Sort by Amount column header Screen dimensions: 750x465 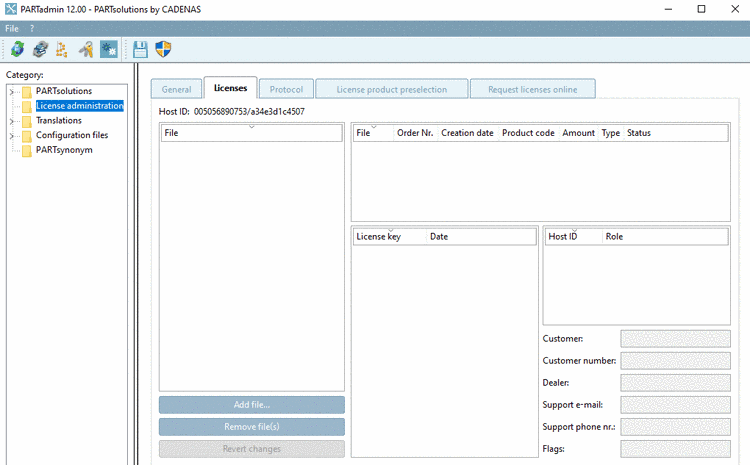pos(578,133)
